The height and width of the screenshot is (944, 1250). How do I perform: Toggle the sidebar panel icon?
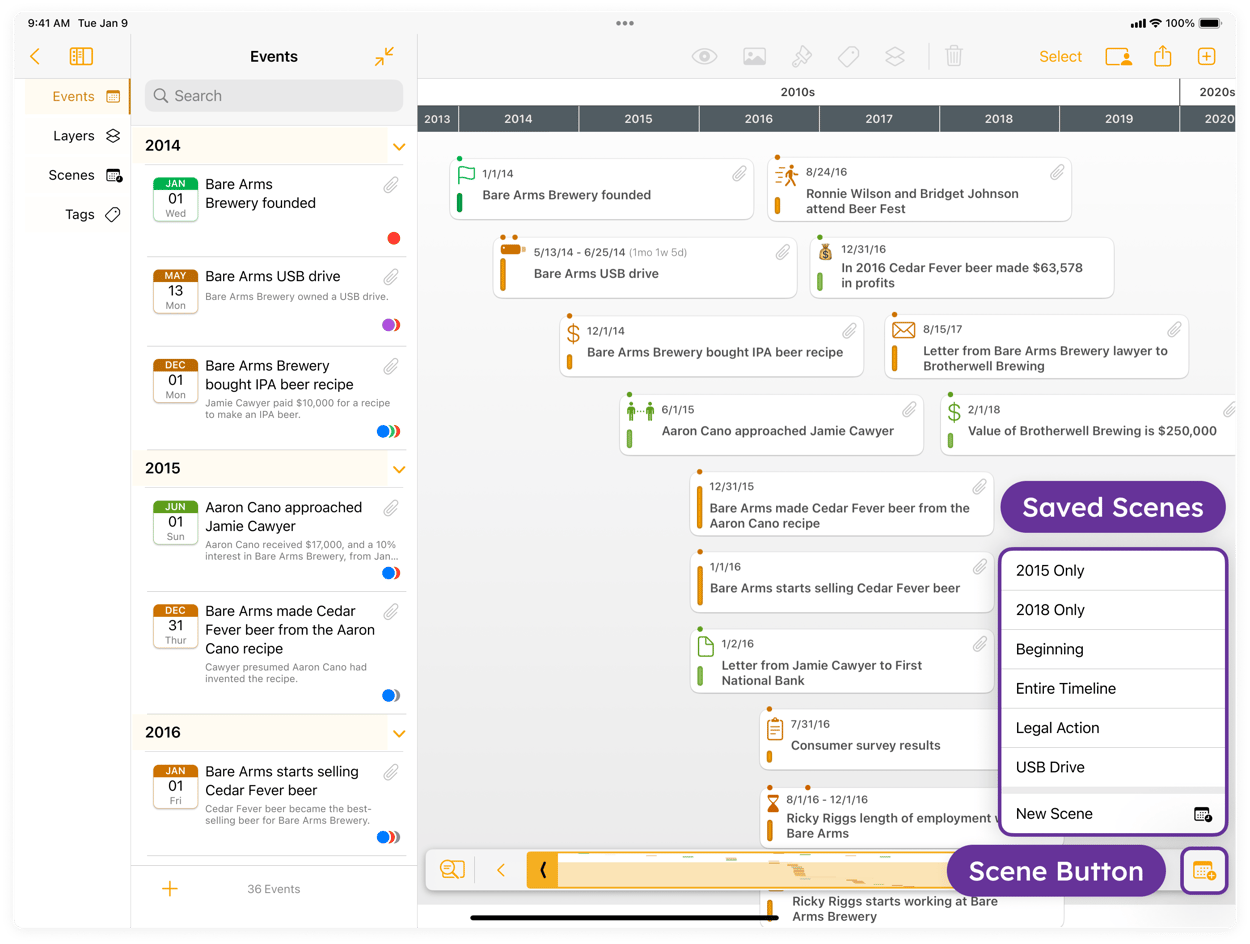click(81, 57)
